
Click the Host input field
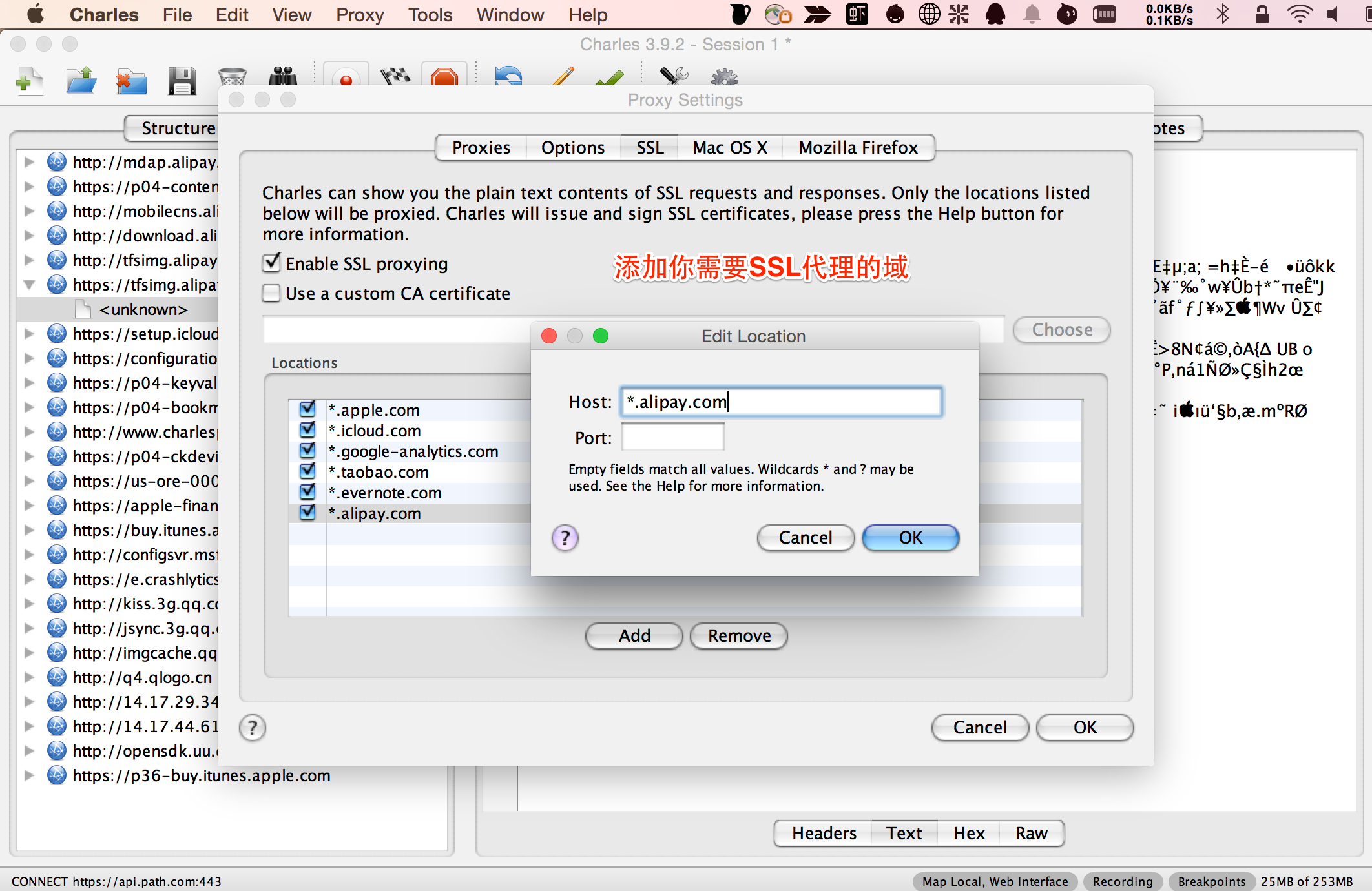click(780, 402)
